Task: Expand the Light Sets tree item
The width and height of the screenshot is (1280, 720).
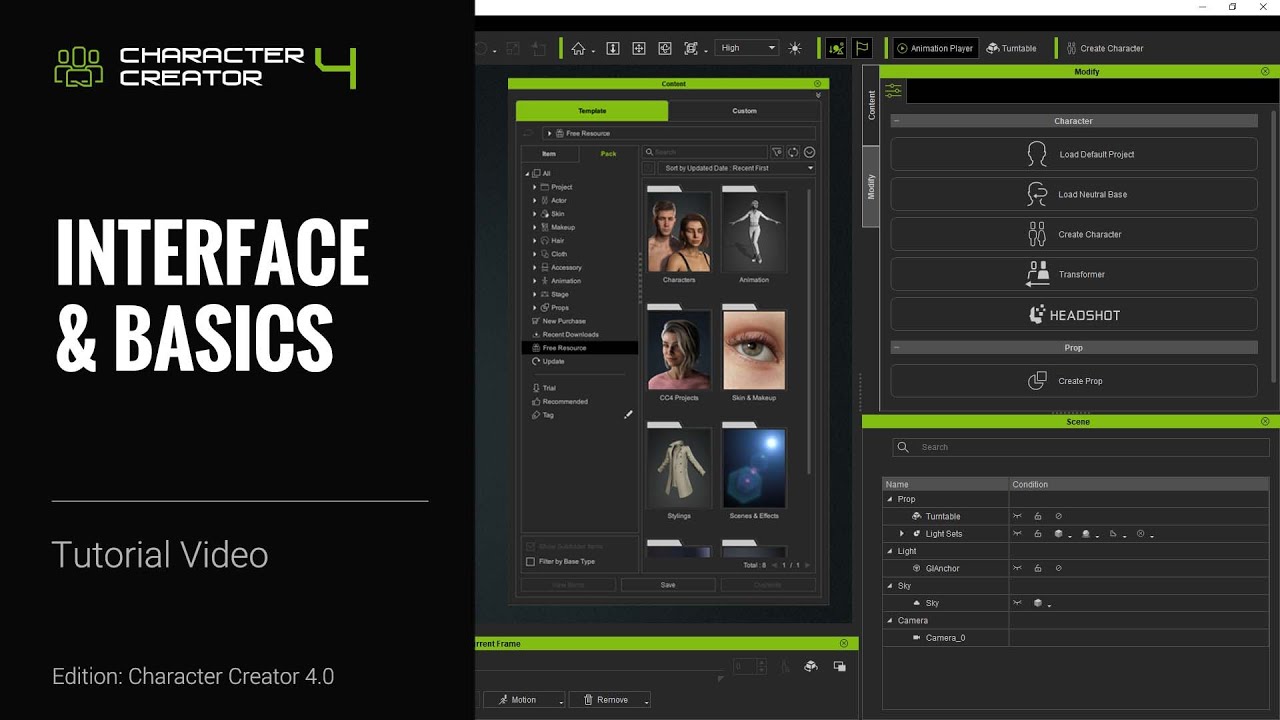Action: (x=902, y=534)
